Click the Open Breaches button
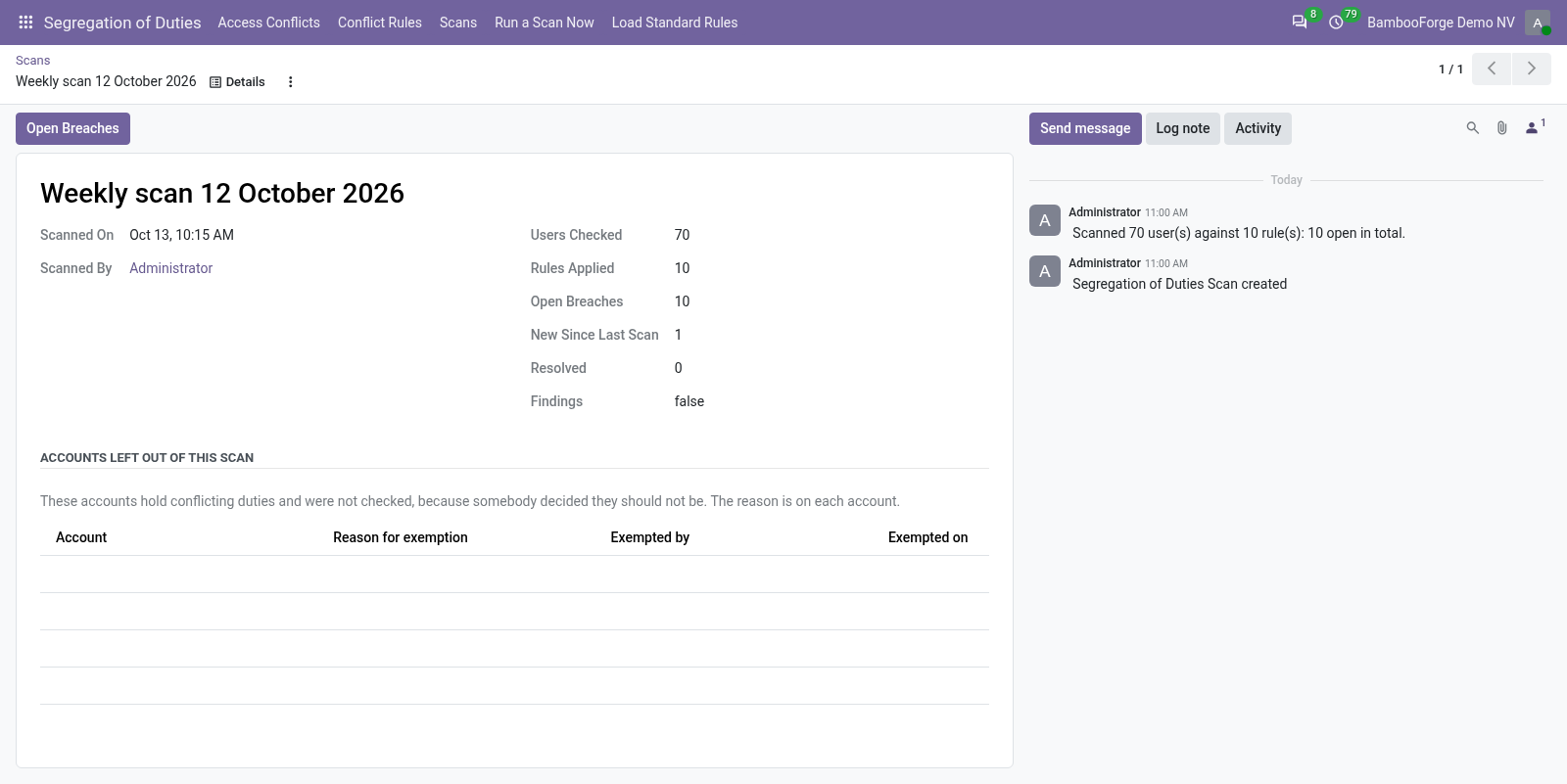 [72, 128]
